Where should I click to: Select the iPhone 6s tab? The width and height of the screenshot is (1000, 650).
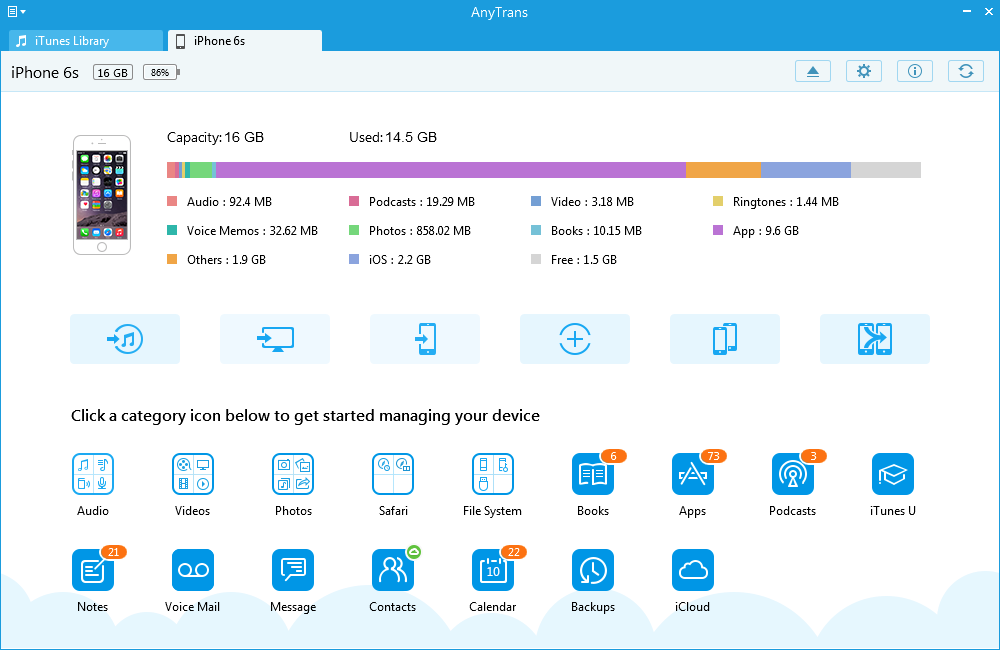pos(245,41)
